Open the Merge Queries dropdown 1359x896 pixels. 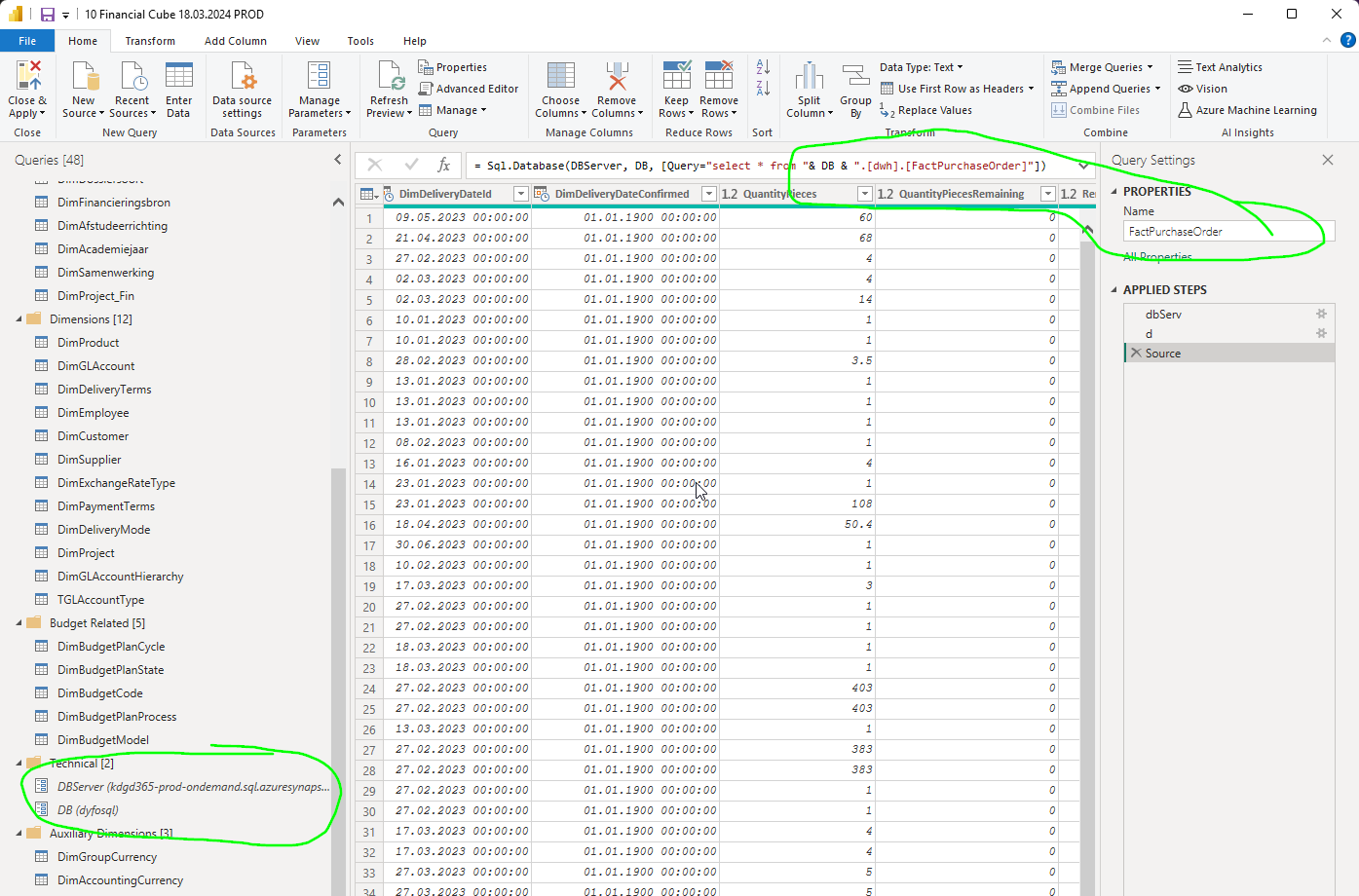[1102, 67]
